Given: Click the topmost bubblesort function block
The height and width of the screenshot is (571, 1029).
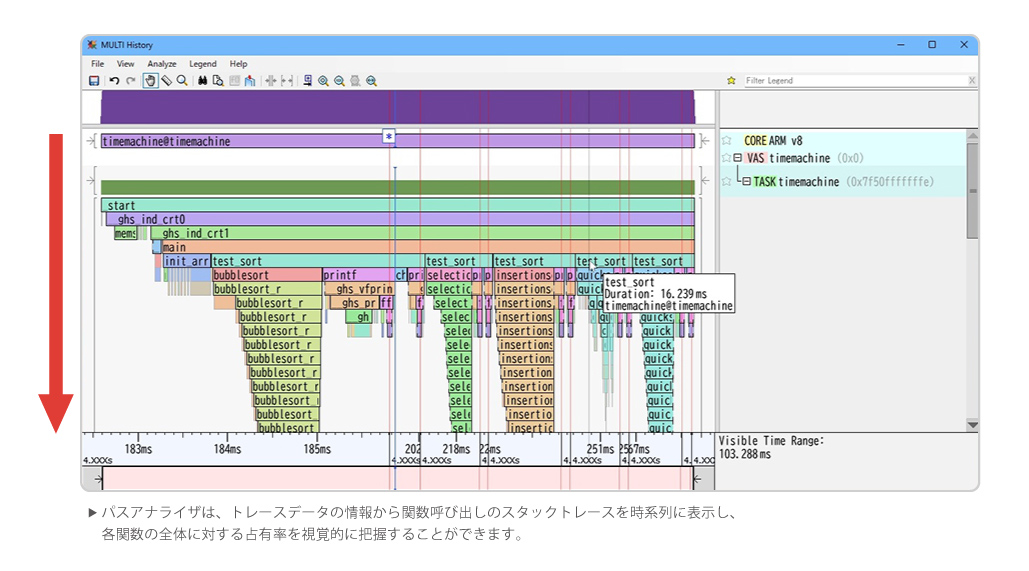Looking at the screenshot, I should click(267, 275).
